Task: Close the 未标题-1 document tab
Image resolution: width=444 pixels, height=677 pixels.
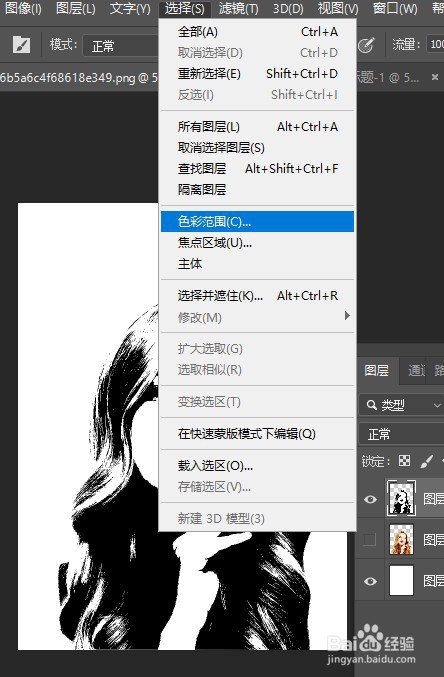Action: point(435,77)
